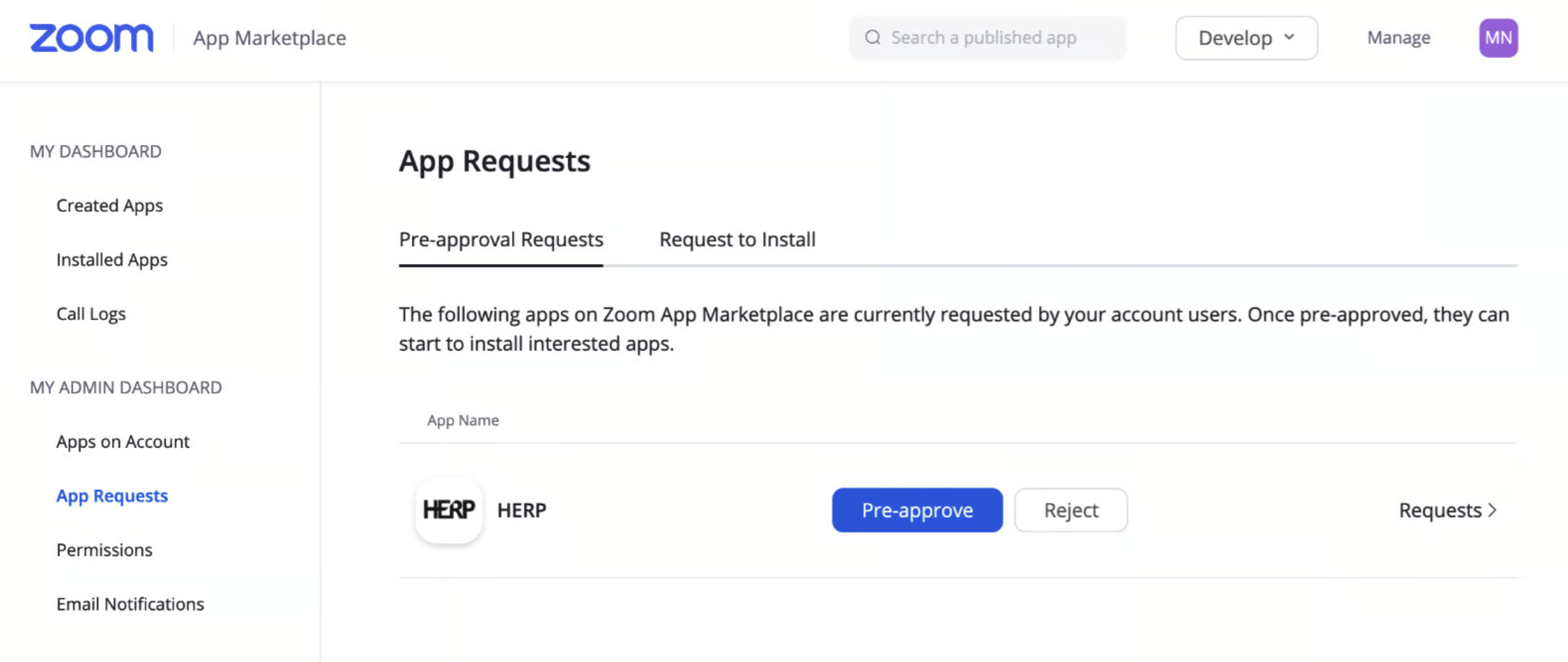
Task: Click the HERP app logo
Action: [449, 510]
